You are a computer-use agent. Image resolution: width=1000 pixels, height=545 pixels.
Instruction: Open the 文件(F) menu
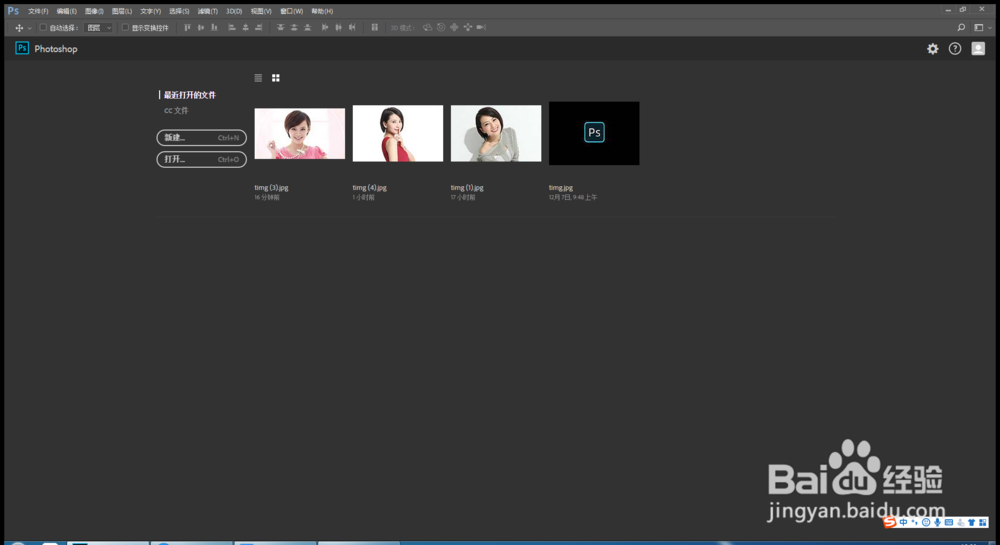point(38,11)
